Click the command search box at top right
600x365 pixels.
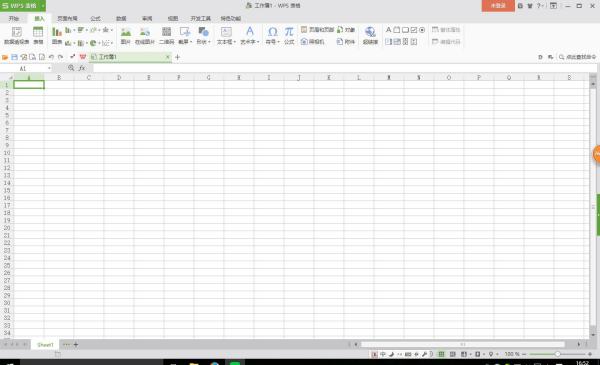point(577,57)
